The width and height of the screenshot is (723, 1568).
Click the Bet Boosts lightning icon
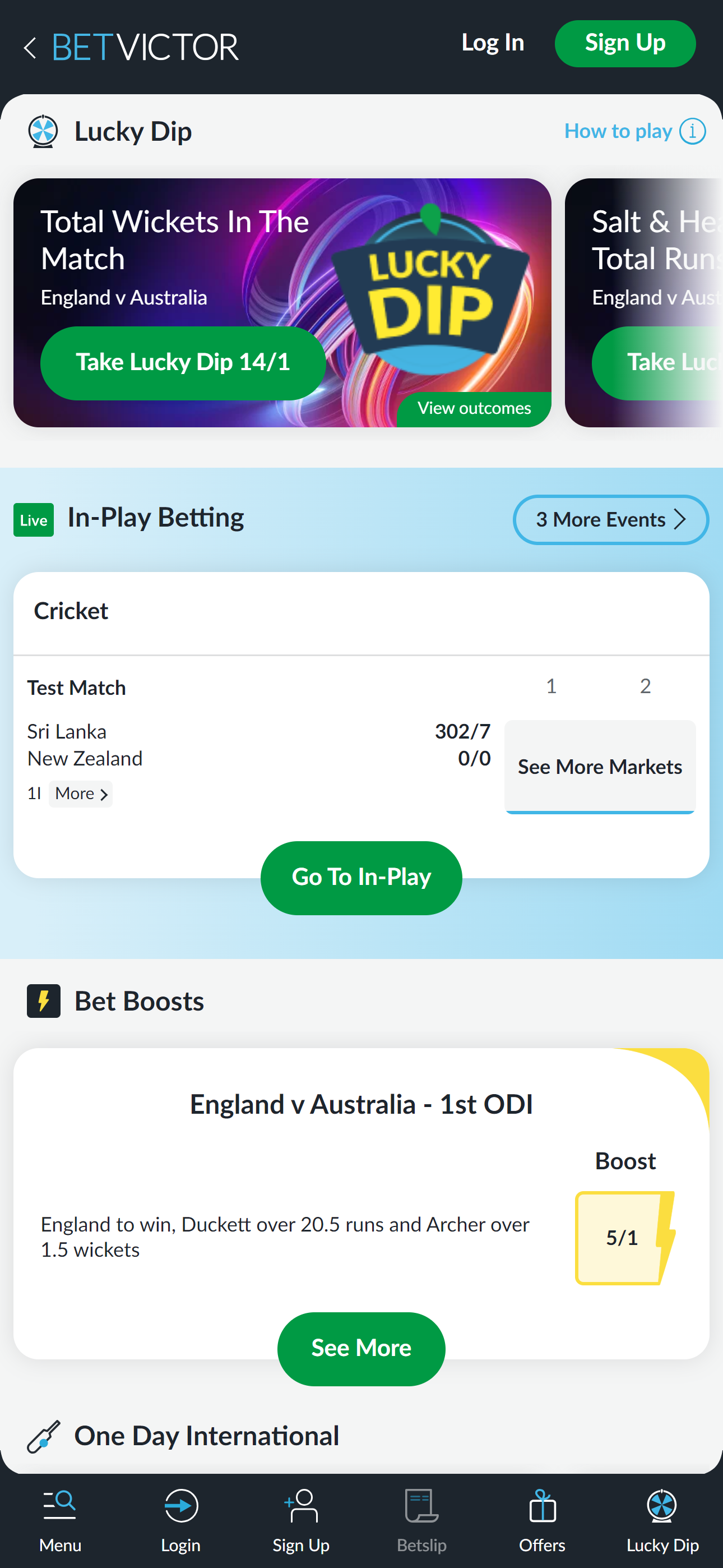click(x=43, y=1000)
